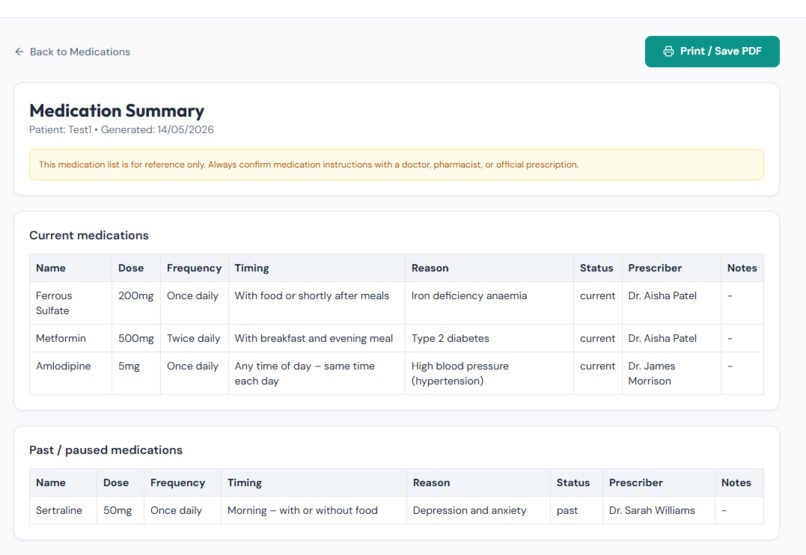Click 'With food or shortly after meals' cell
This screenshot has height=555, width=806.
pyautogui.click(x=317, y=303)
